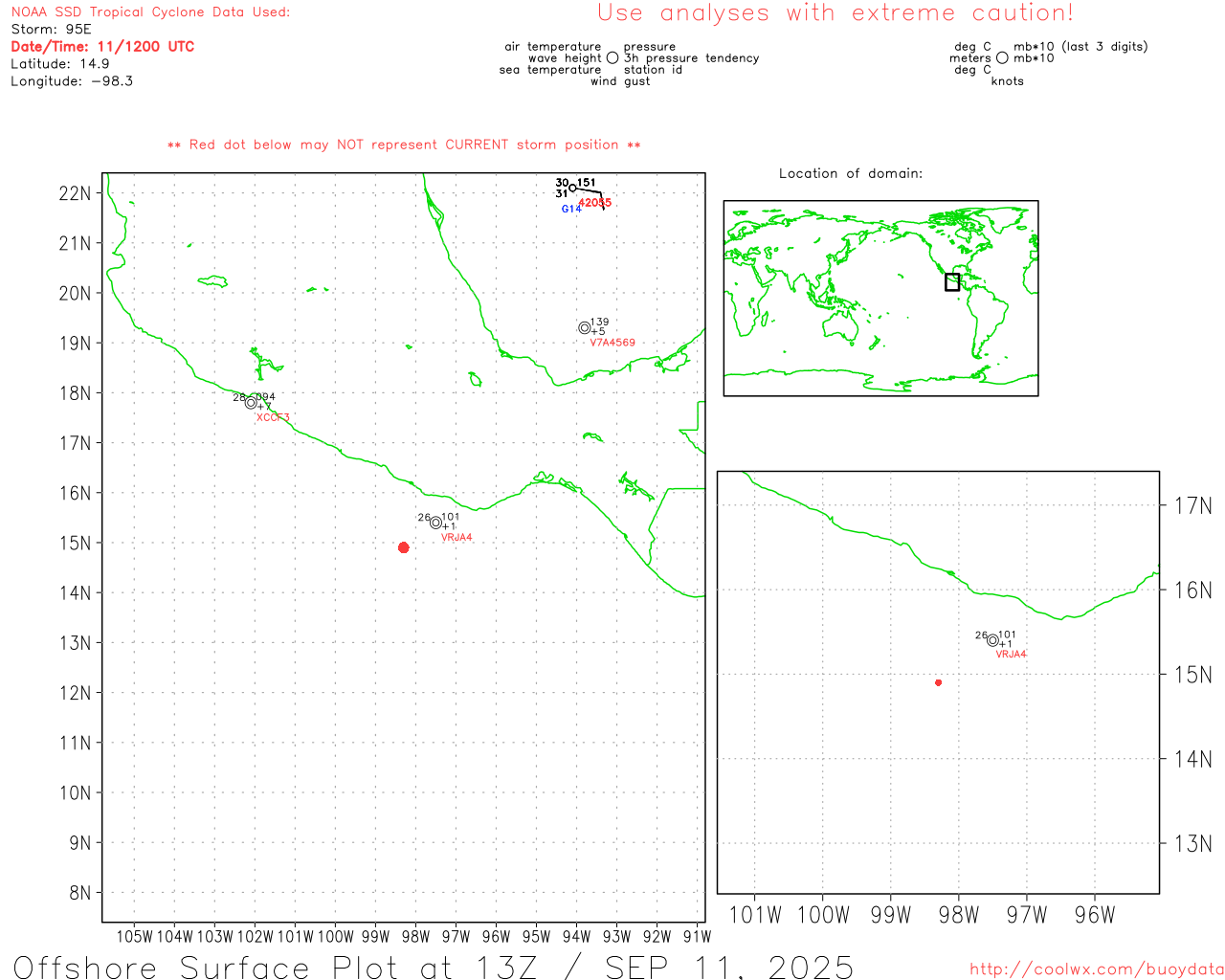
Task: Click the red XCCF3 station ID label
Action: pyautogui.click(x=273, y=417)
